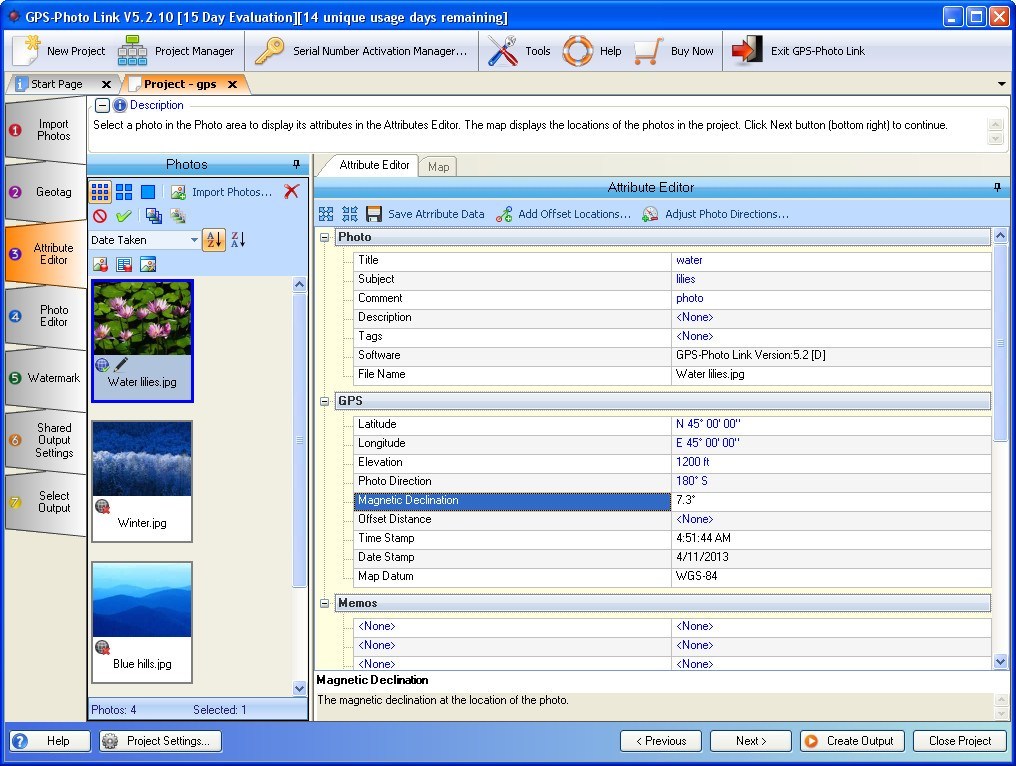
Task: Click the red X to remove photos
Action: click(x=291, y=190)
